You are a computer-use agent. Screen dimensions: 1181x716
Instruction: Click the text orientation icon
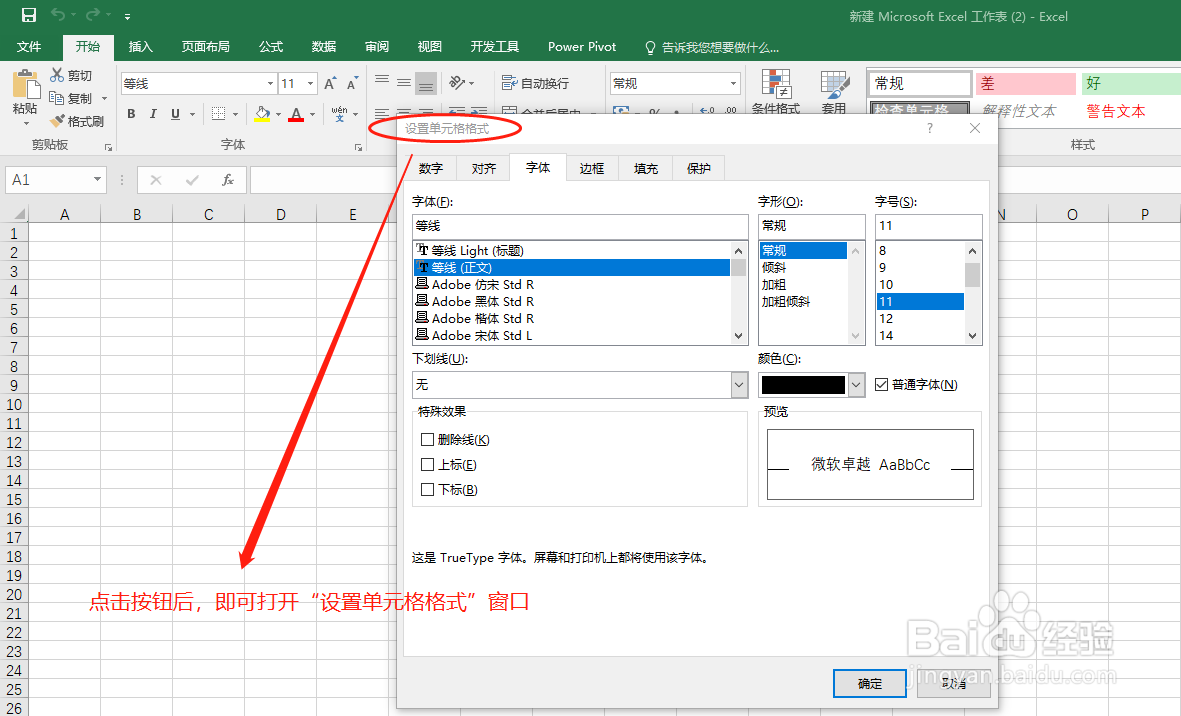457,83
